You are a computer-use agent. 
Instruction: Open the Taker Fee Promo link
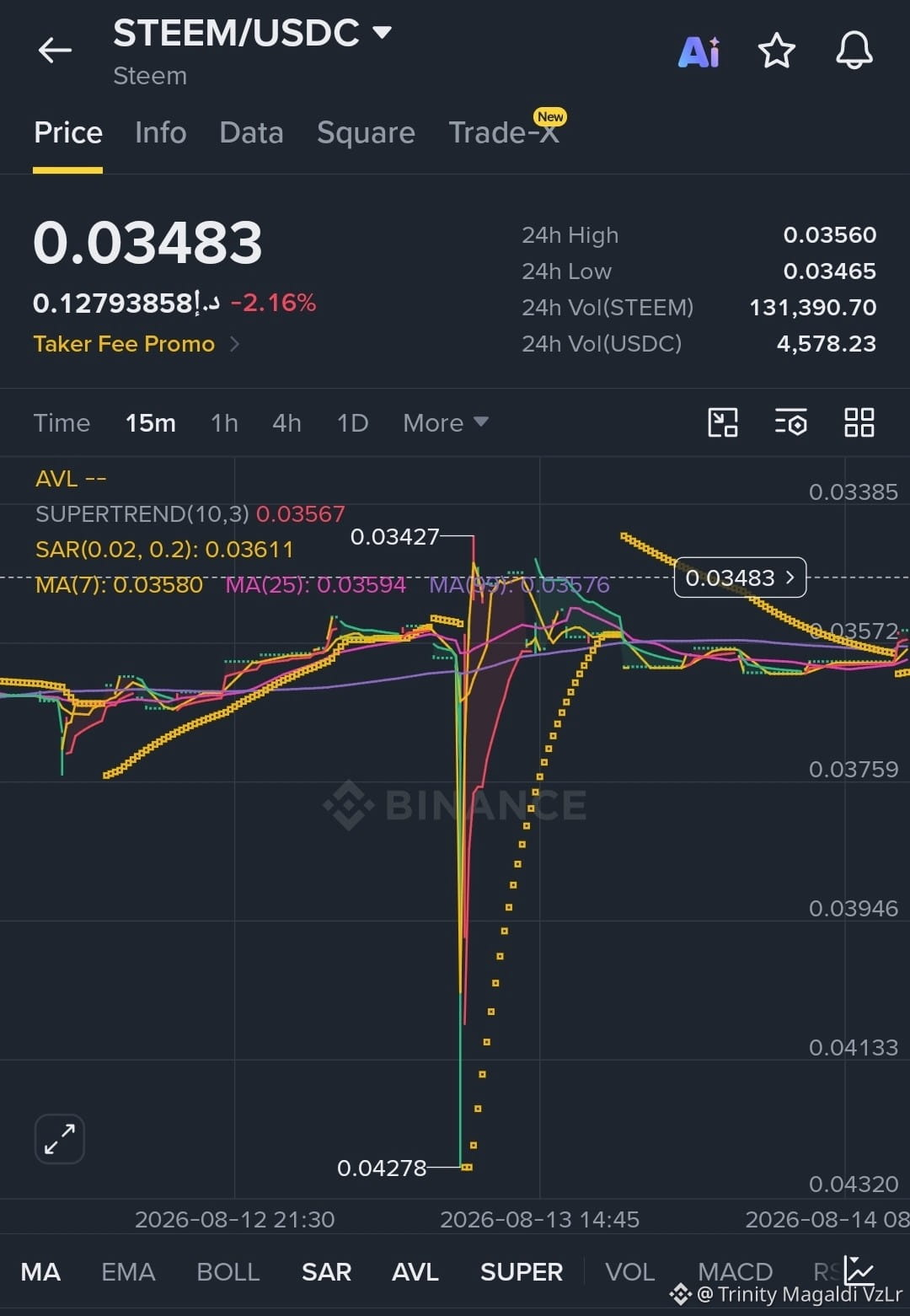(x=124, y=344)
